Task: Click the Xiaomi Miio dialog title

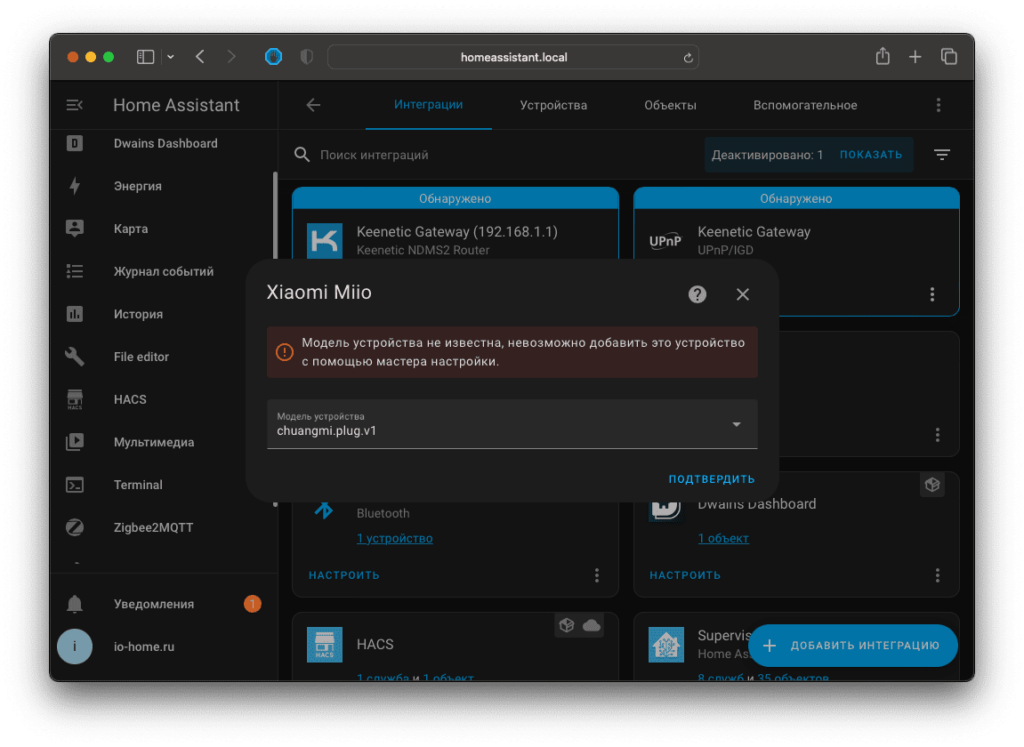Action: (319, 293)
